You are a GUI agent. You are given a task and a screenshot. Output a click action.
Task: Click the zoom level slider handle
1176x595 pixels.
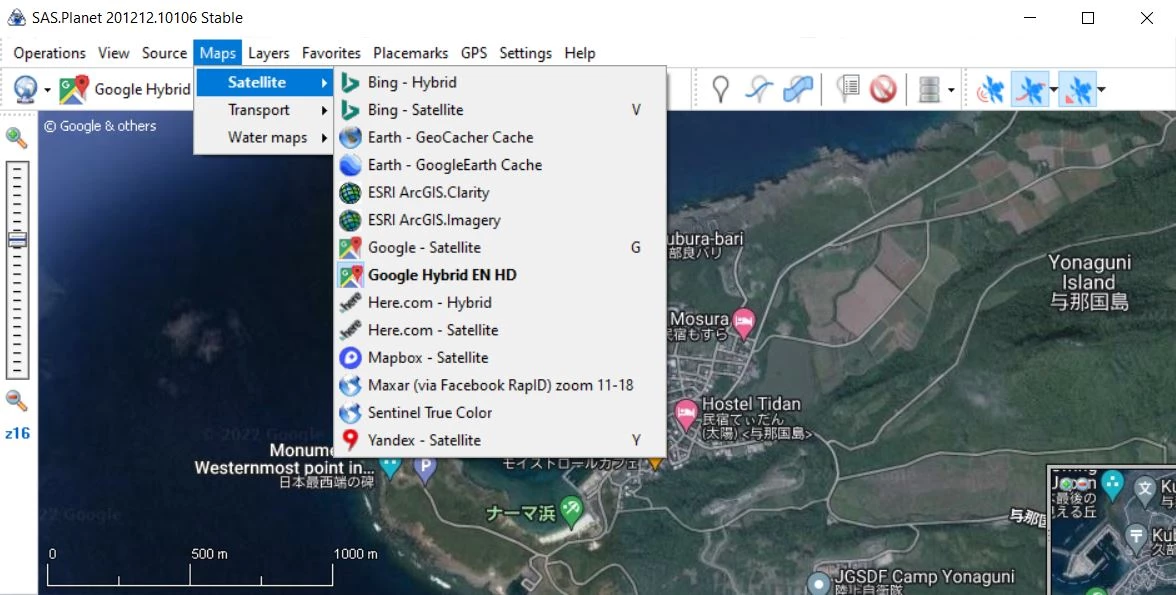(17, 240)
